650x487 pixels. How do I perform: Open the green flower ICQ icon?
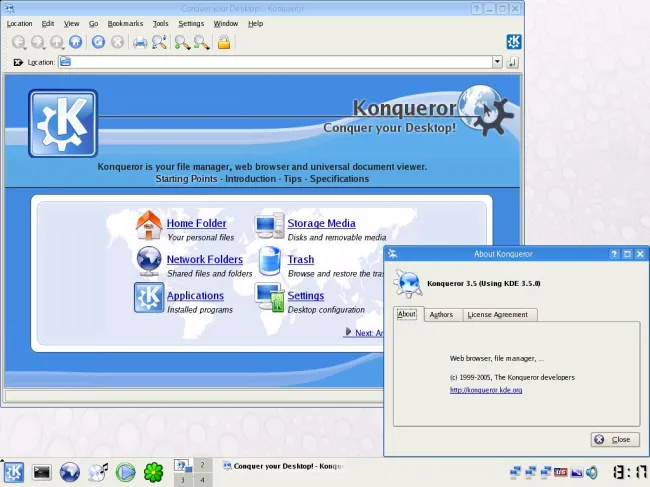coord(153,472)
